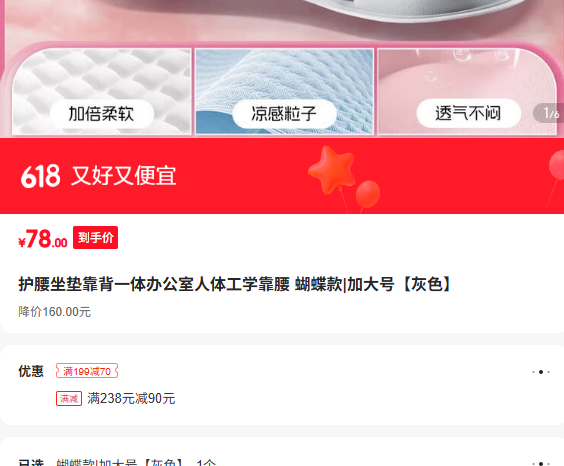Open the 加倍柔软 feature thumbnail
564x466 pixels.
click(101, 92)
